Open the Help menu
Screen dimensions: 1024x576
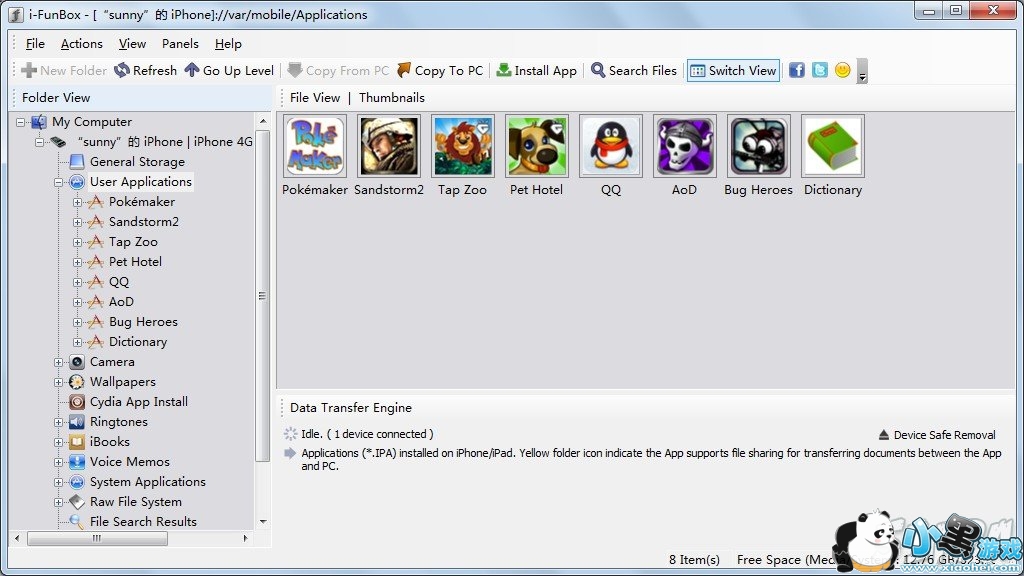229,44
